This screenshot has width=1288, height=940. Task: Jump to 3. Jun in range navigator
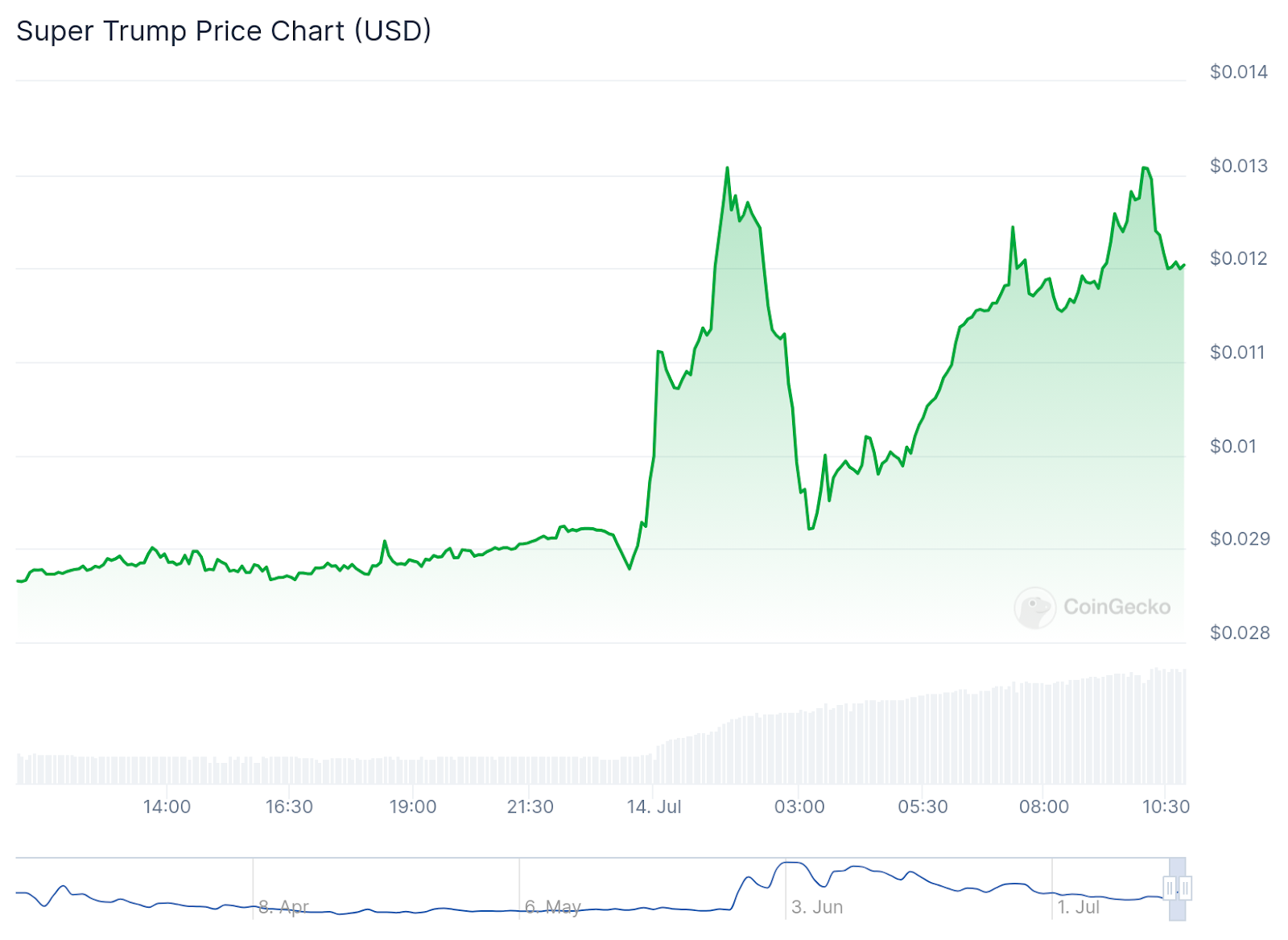[x=817, y=907]
